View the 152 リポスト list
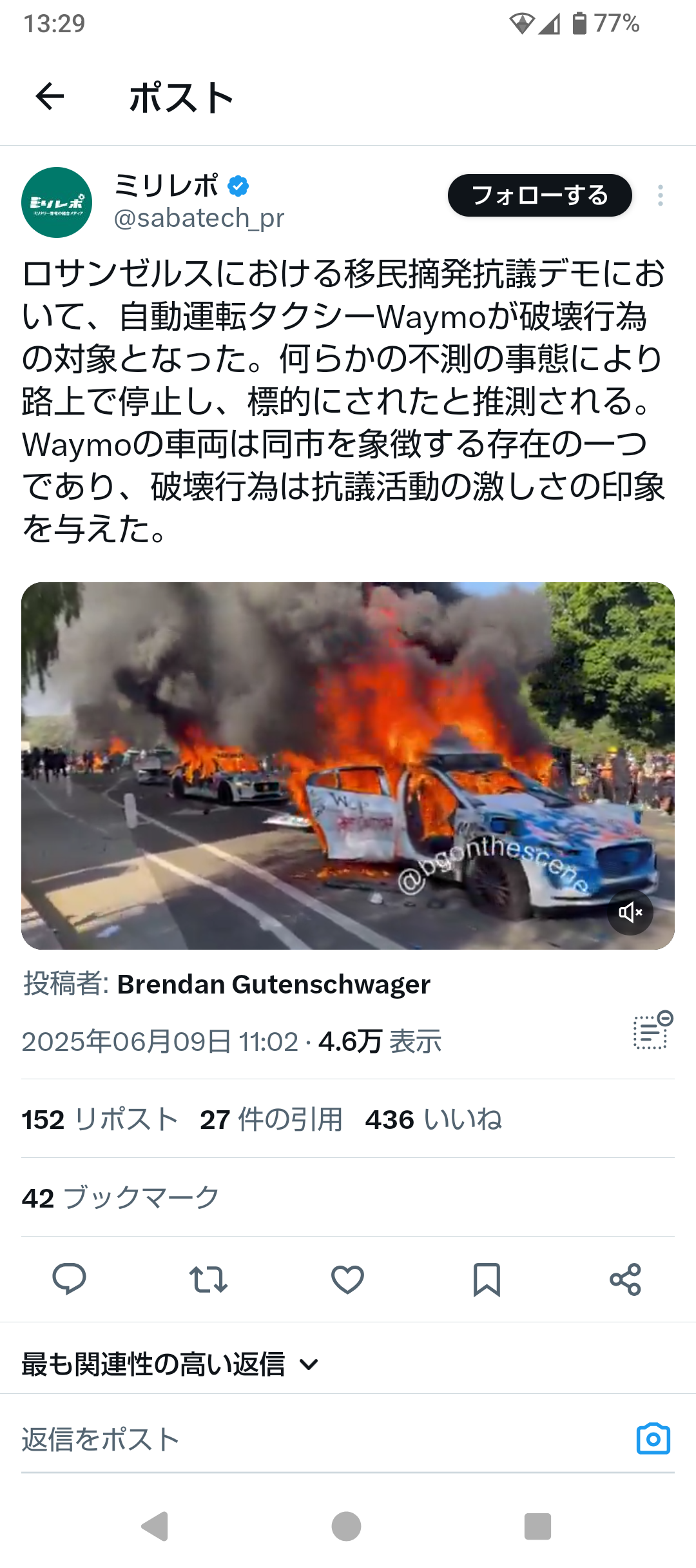696x1568 pixels. pos(100,1120)
